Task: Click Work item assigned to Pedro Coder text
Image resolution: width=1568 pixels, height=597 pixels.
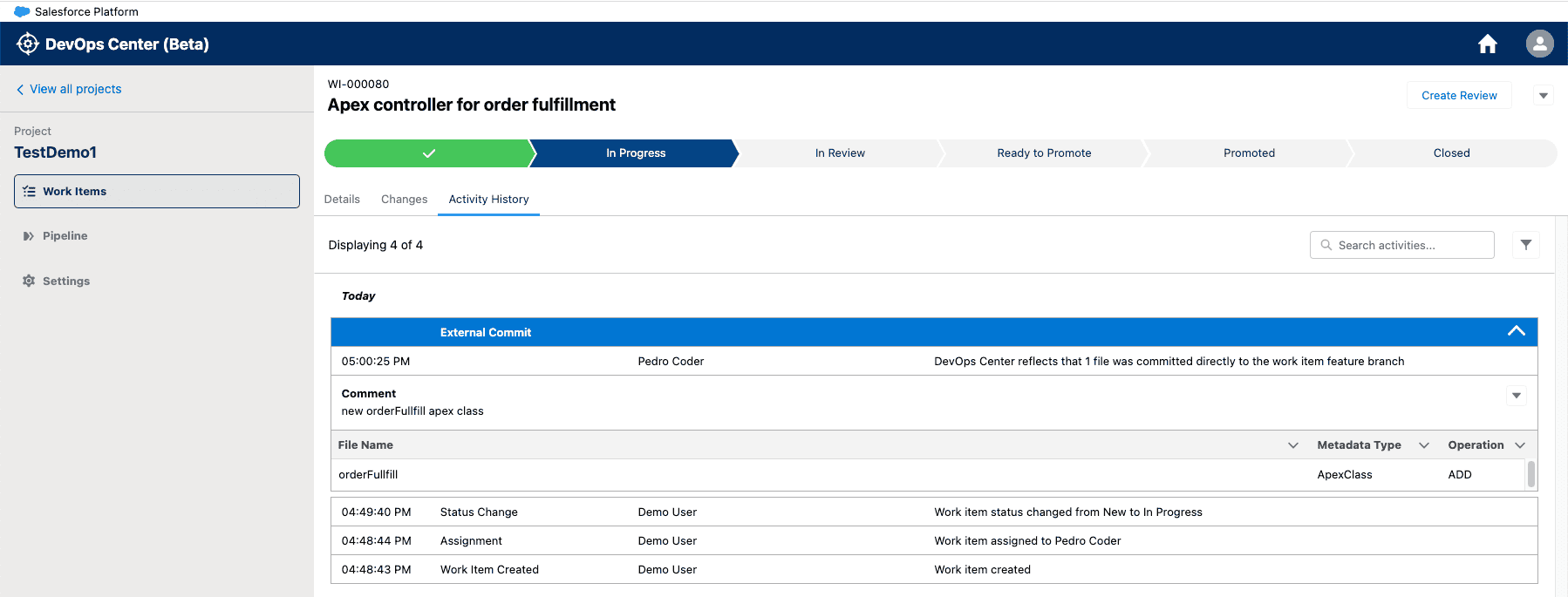Action: [x=1027, y=540]
